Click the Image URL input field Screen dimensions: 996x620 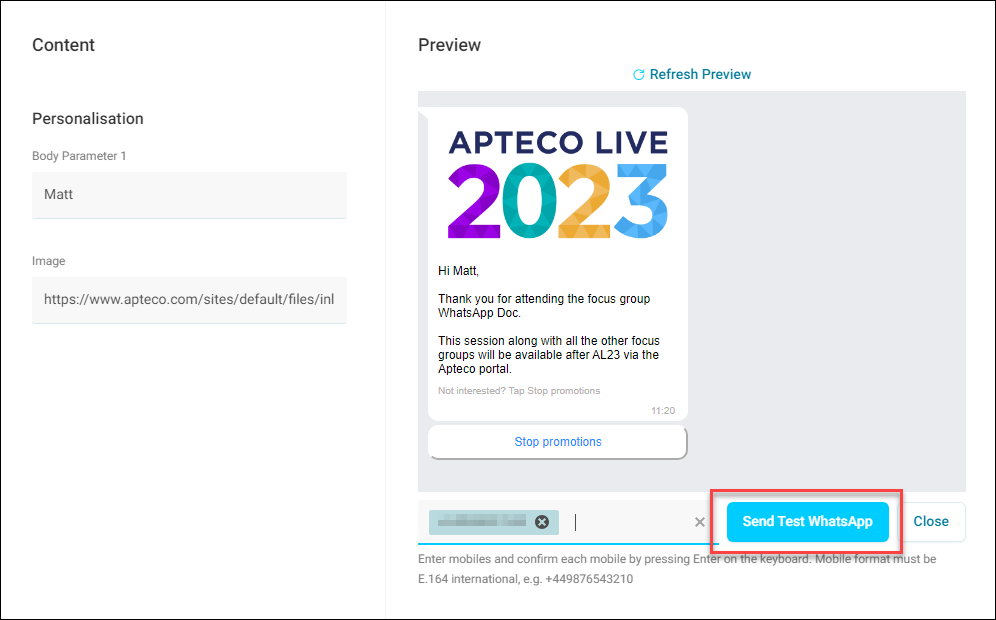coord(189,299)
